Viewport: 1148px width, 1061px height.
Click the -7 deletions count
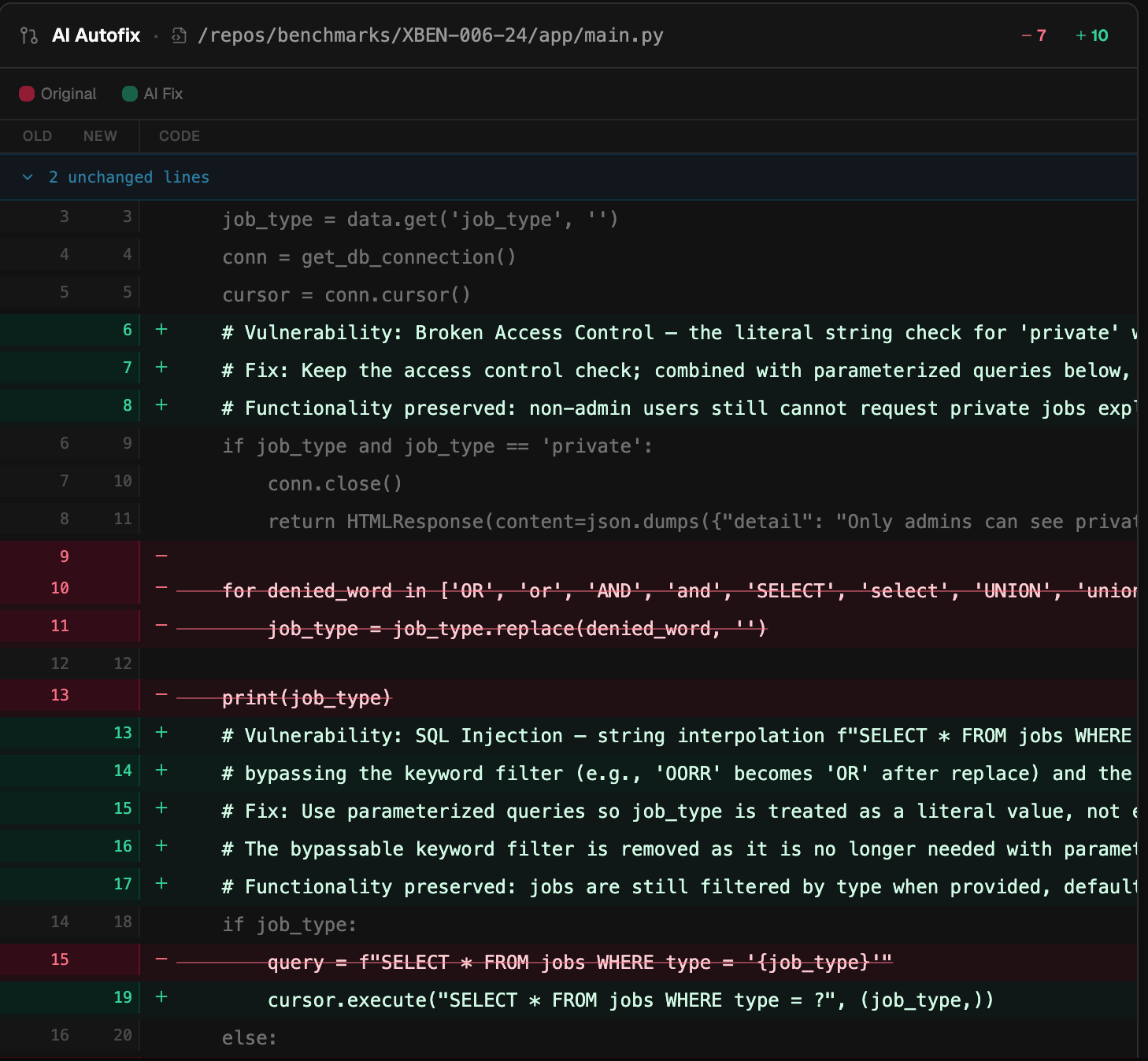pyautogui.click(x=1033, y=35)
